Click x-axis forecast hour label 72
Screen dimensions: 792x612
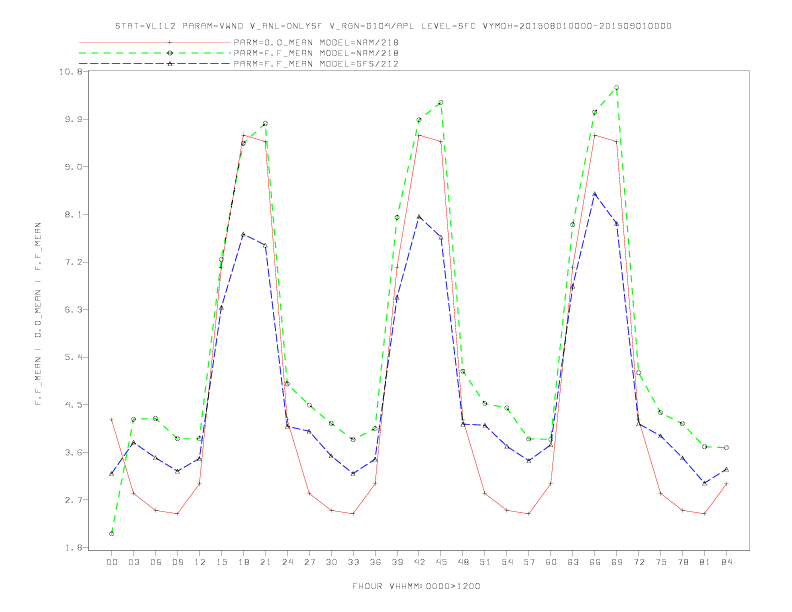coord(638,562)
